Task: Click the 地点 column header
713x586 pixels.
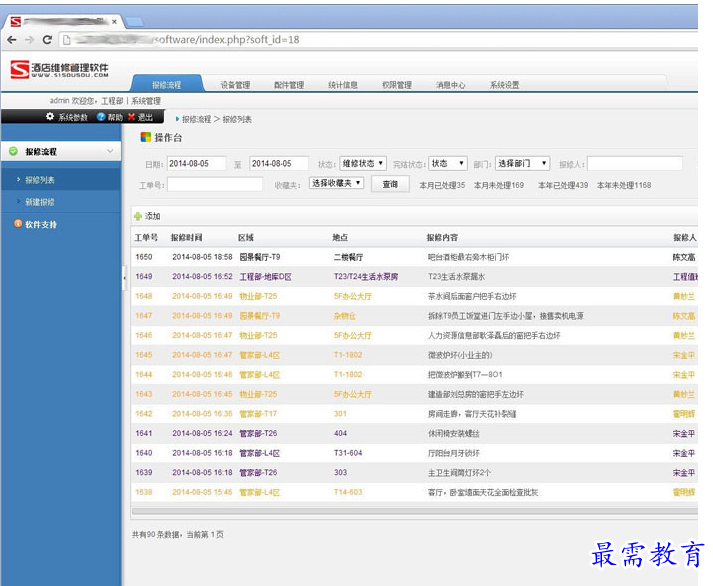Action: [x=340, y=237]
